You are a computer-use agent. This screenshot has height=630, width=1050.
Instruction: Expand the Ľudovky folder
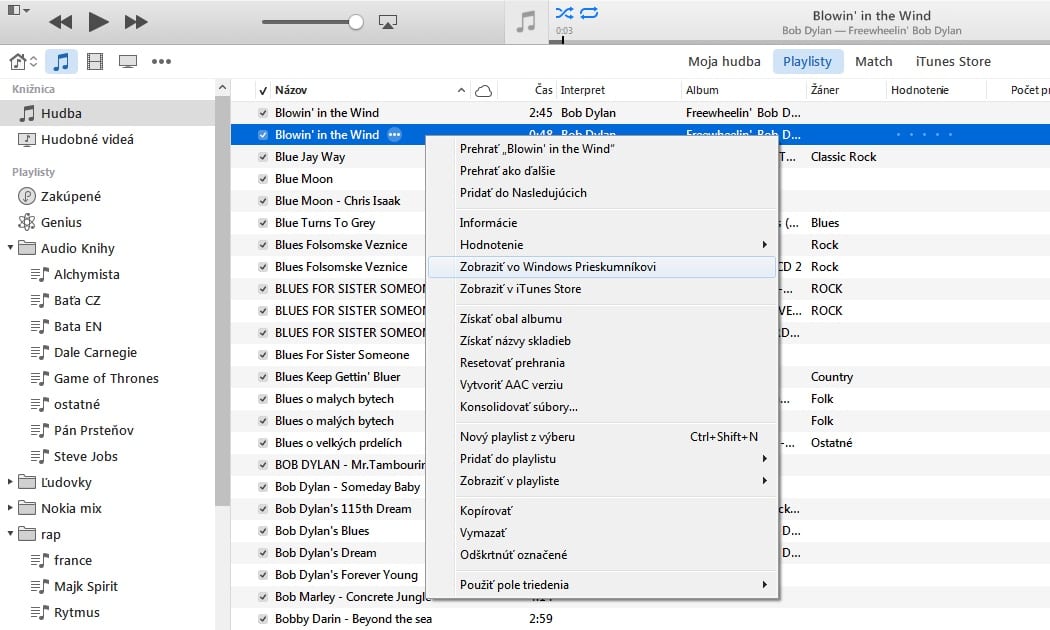pyautogui.click(x=10, y=482)
